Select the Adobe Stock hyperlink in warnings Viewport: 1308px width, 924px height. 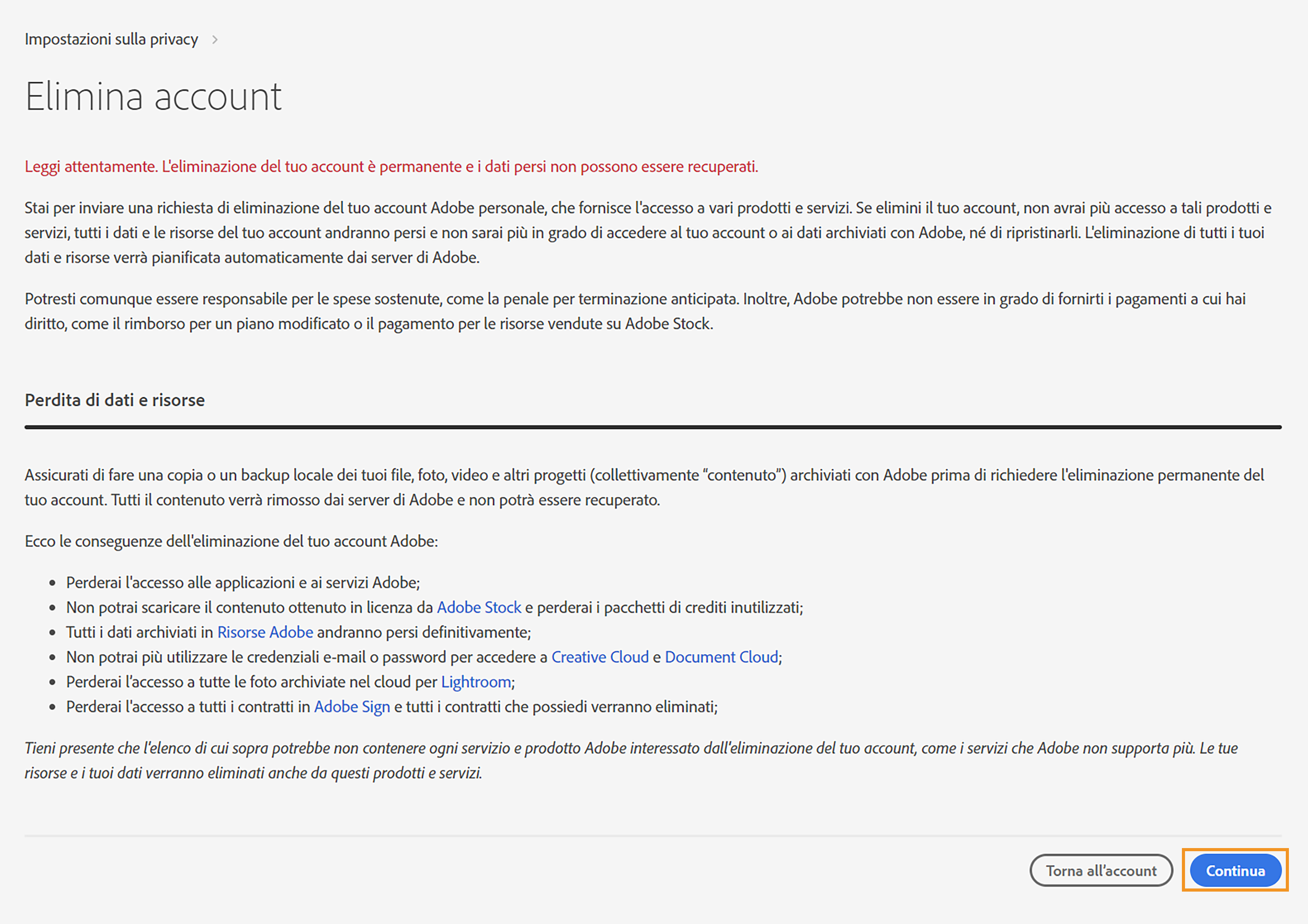479,607
